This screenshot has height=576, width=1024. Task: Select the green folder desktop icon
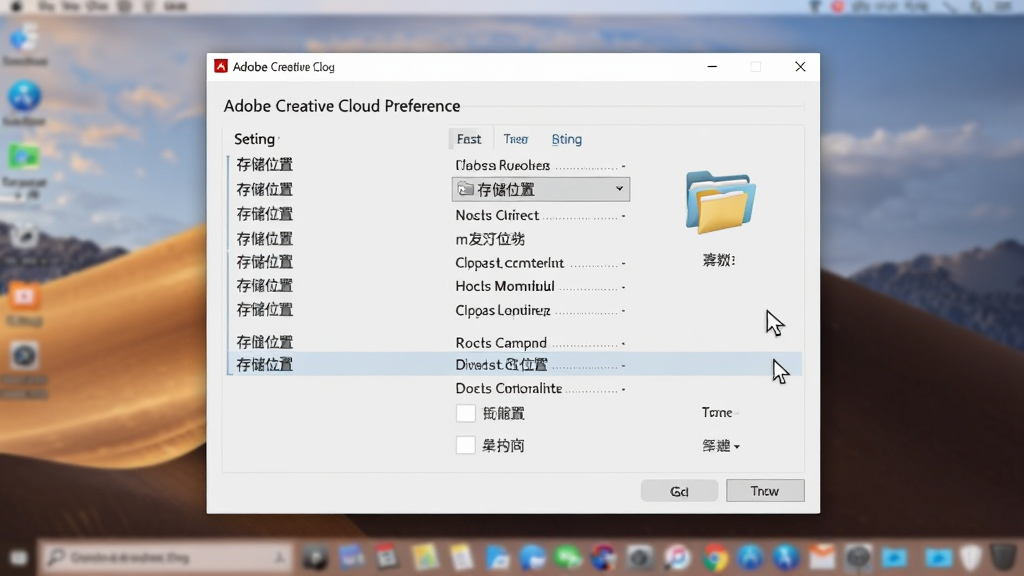click(x=24, y=157)
